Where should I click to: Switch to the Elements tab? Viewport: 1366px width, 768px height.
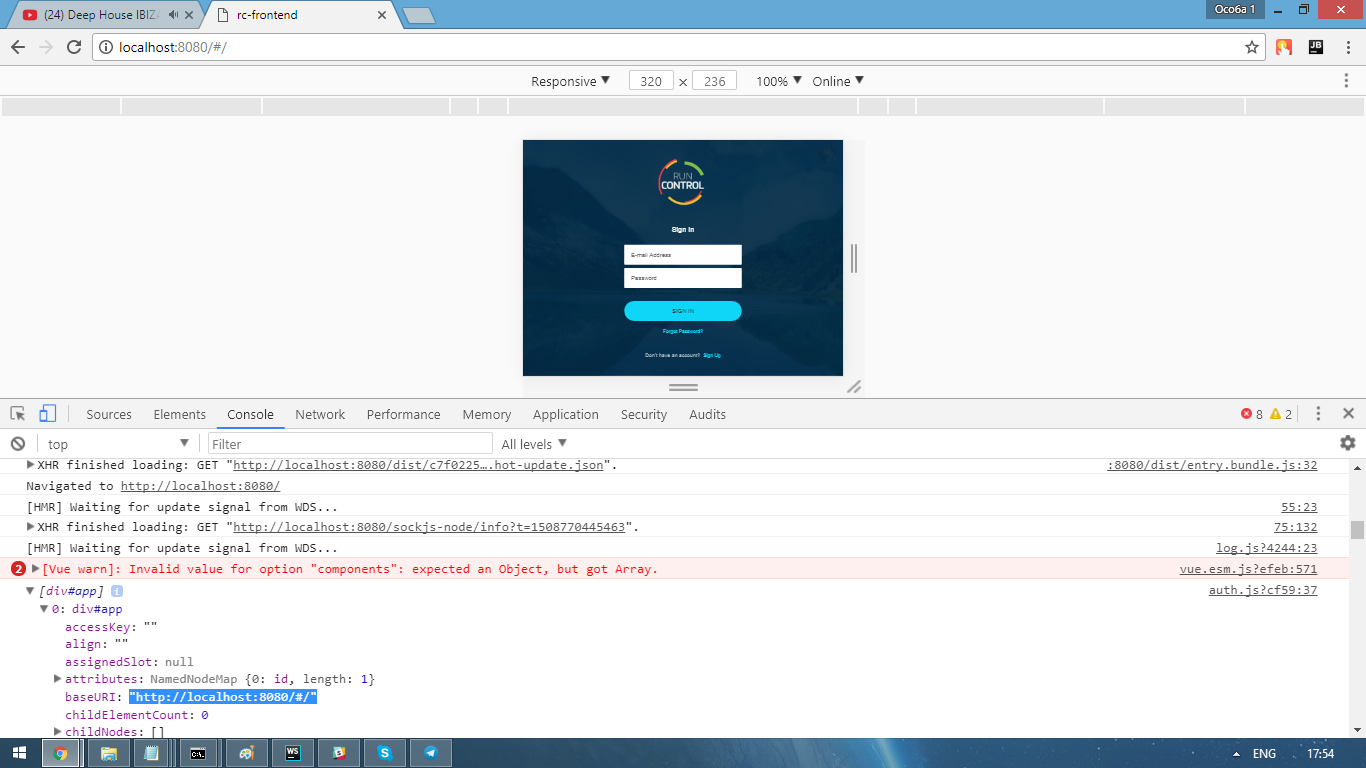click(x=180, y=414)
